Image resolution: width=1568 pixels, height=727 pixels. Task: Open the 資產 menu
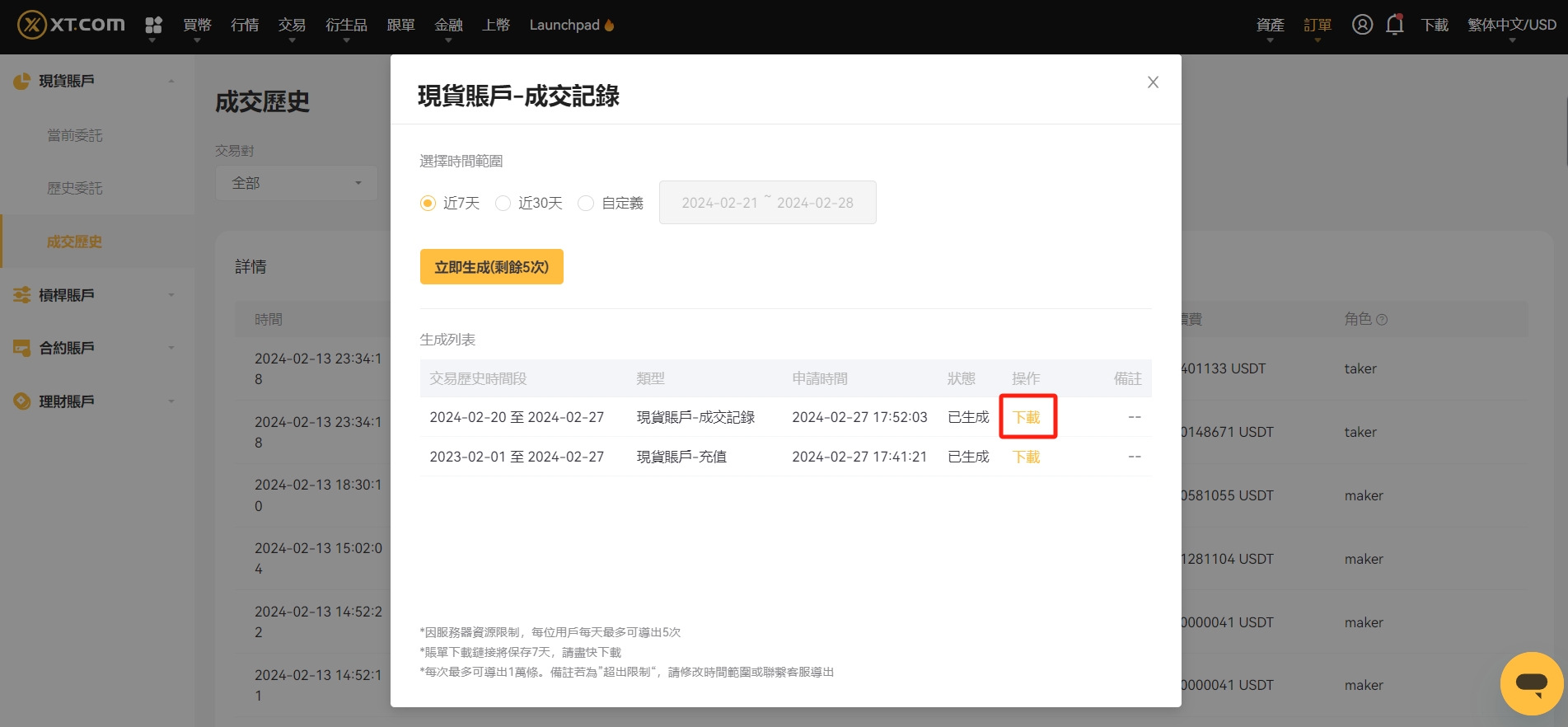1270,25
